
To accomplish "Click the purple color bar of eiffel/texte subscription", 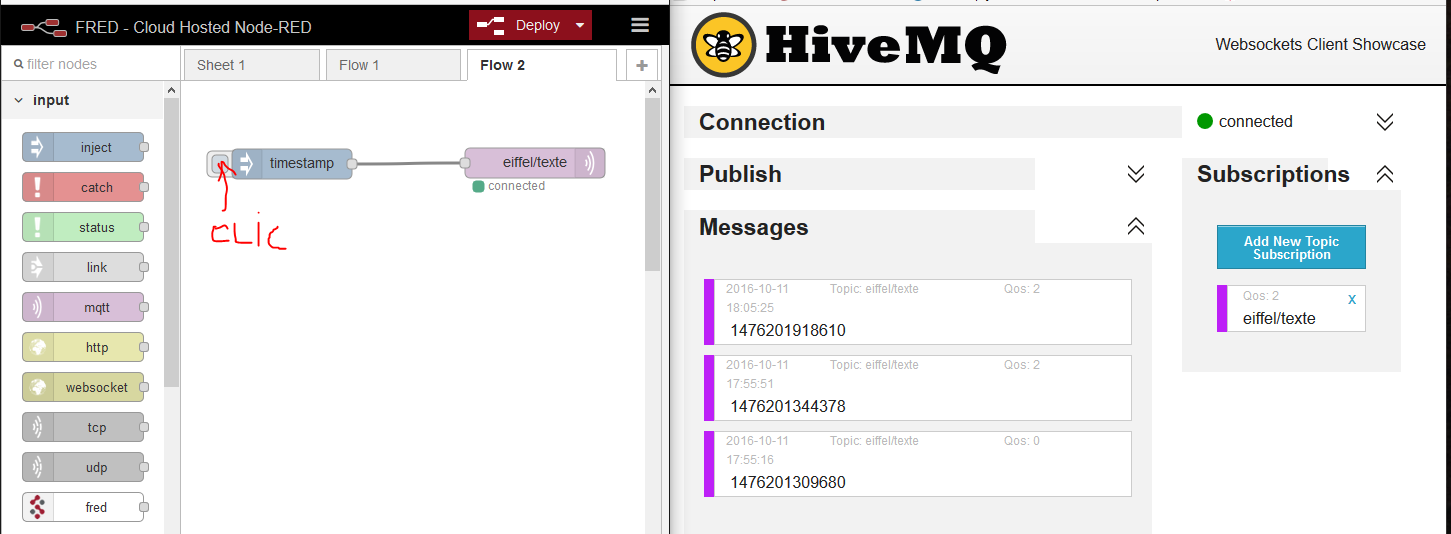I will pos(1222,309).
